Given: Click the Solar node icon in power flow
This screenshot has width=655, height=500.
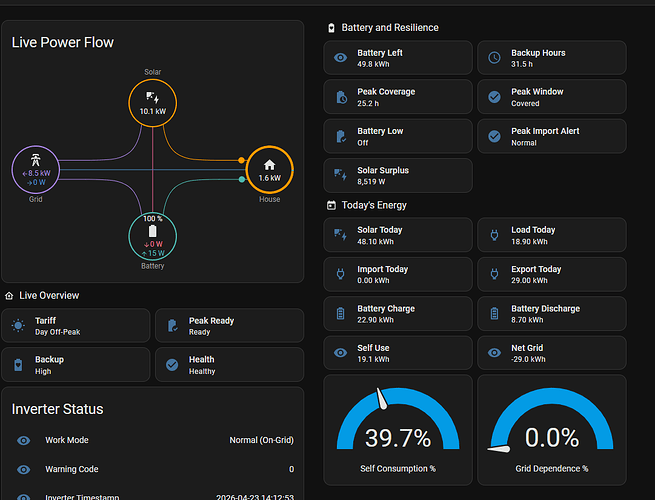Looking at the screenshot, I should (x=152, y=98).
